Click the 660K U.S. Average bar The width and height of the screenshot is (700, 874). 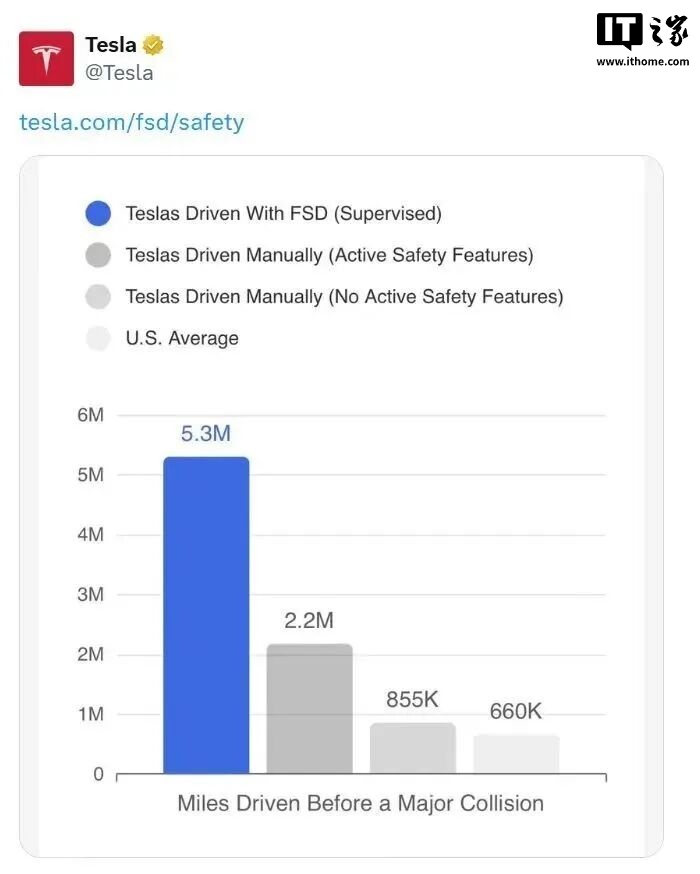[x=516, y=754]
